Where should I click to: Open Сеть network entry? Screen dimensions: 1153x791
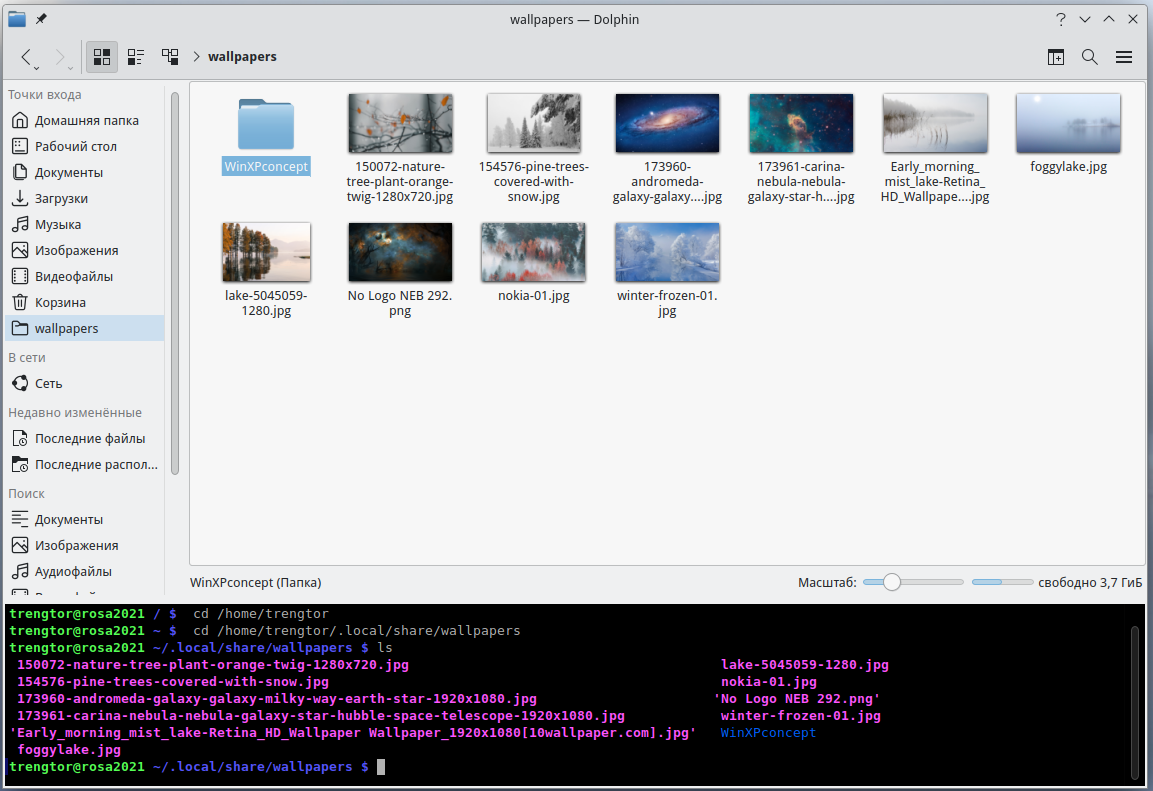[x=48, y=383]
